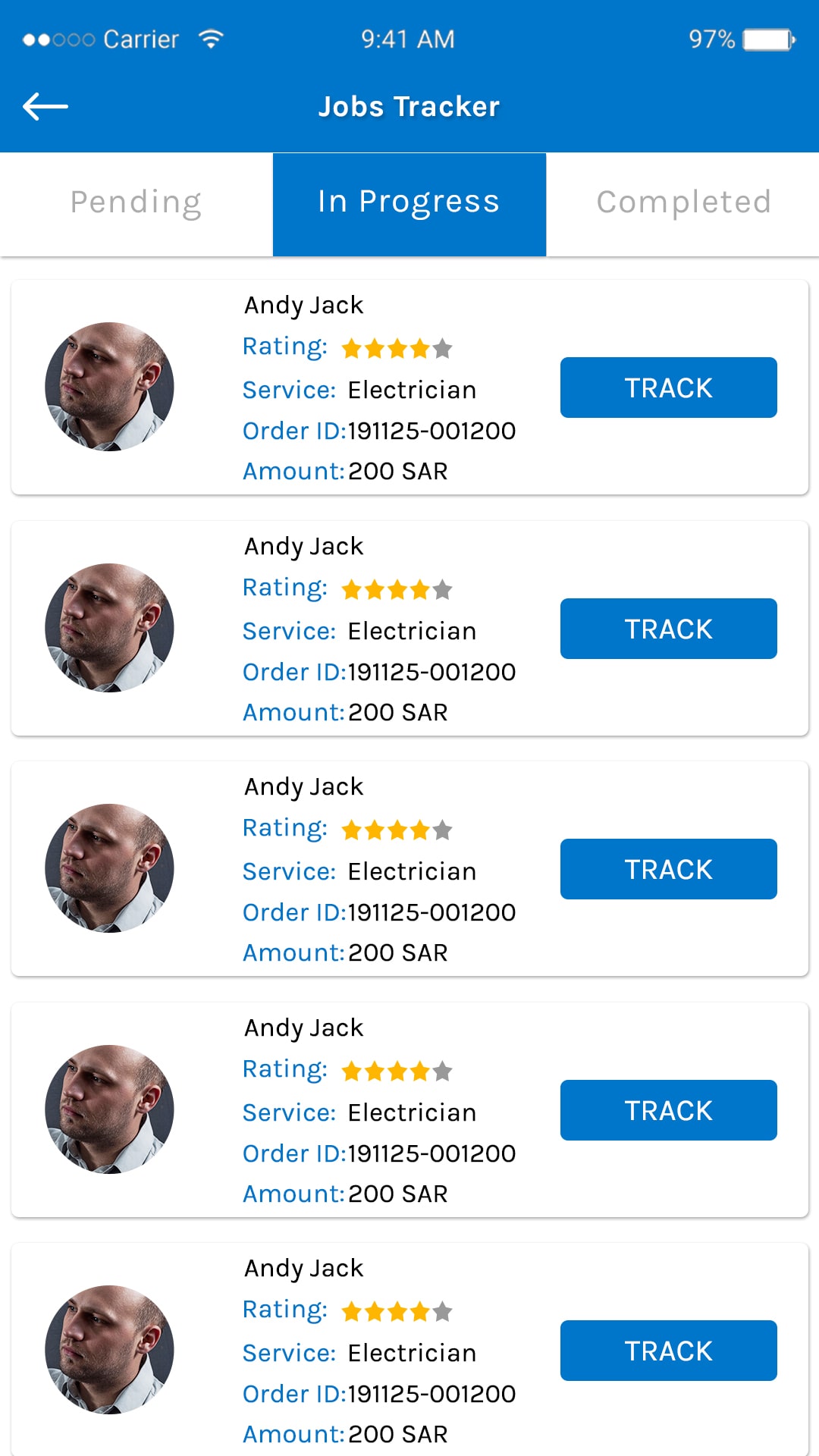Click the third job's star rating
The width and height of the screenshot is (819, 1456).
click(397, 830)
